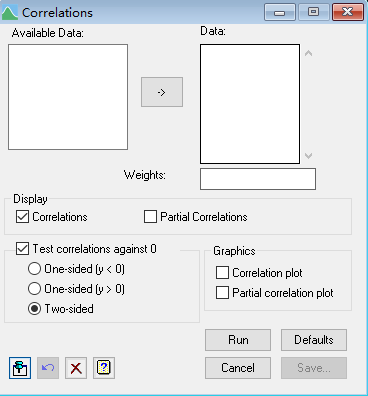Focus the Weights input field
368x396 pixels.
pyautogui.click(x=258, y=179)
